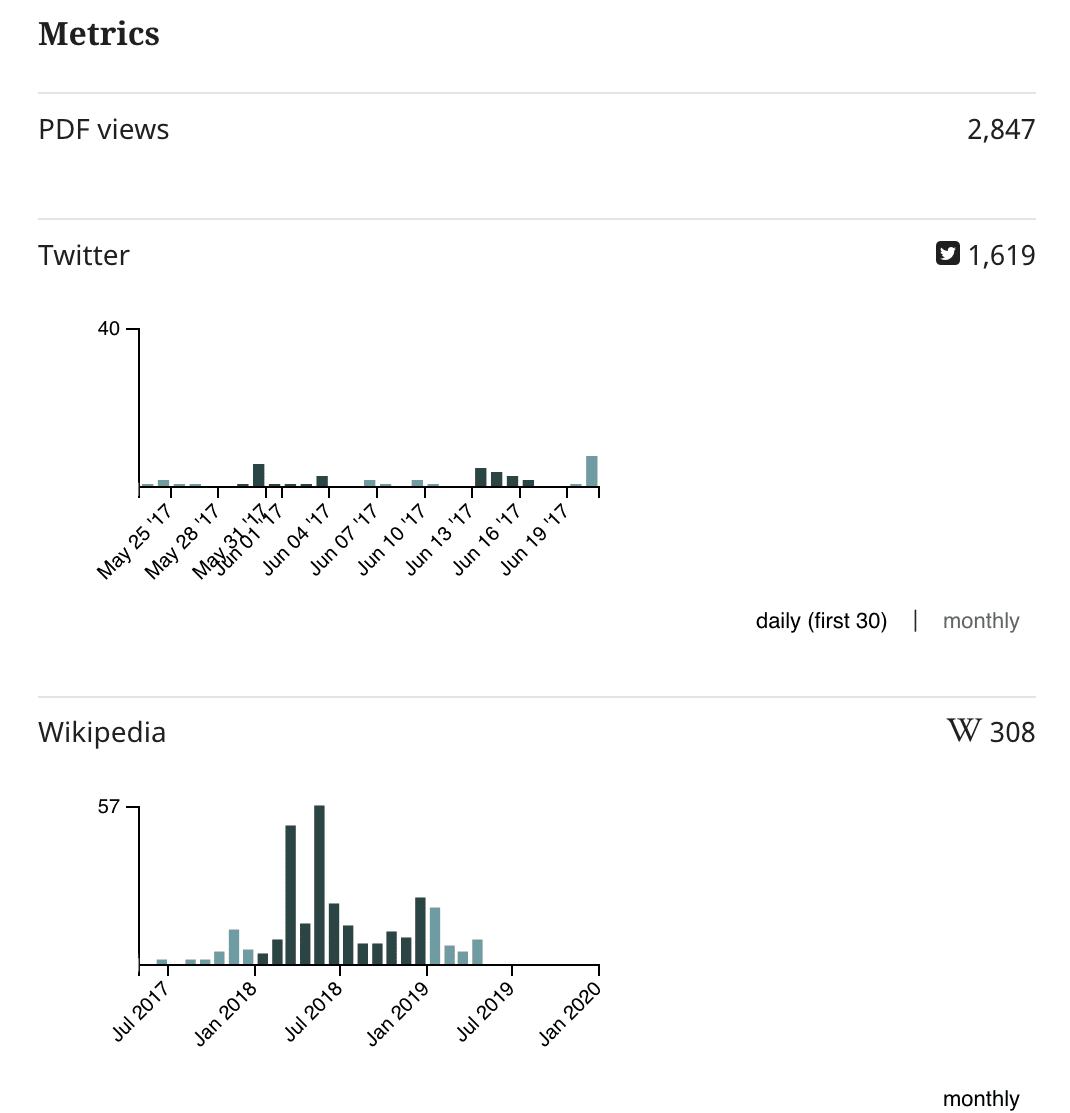Click the dark Twitter bar near May 31 '17
The image size is (1070, 1113).
click(x=258, y=475)
